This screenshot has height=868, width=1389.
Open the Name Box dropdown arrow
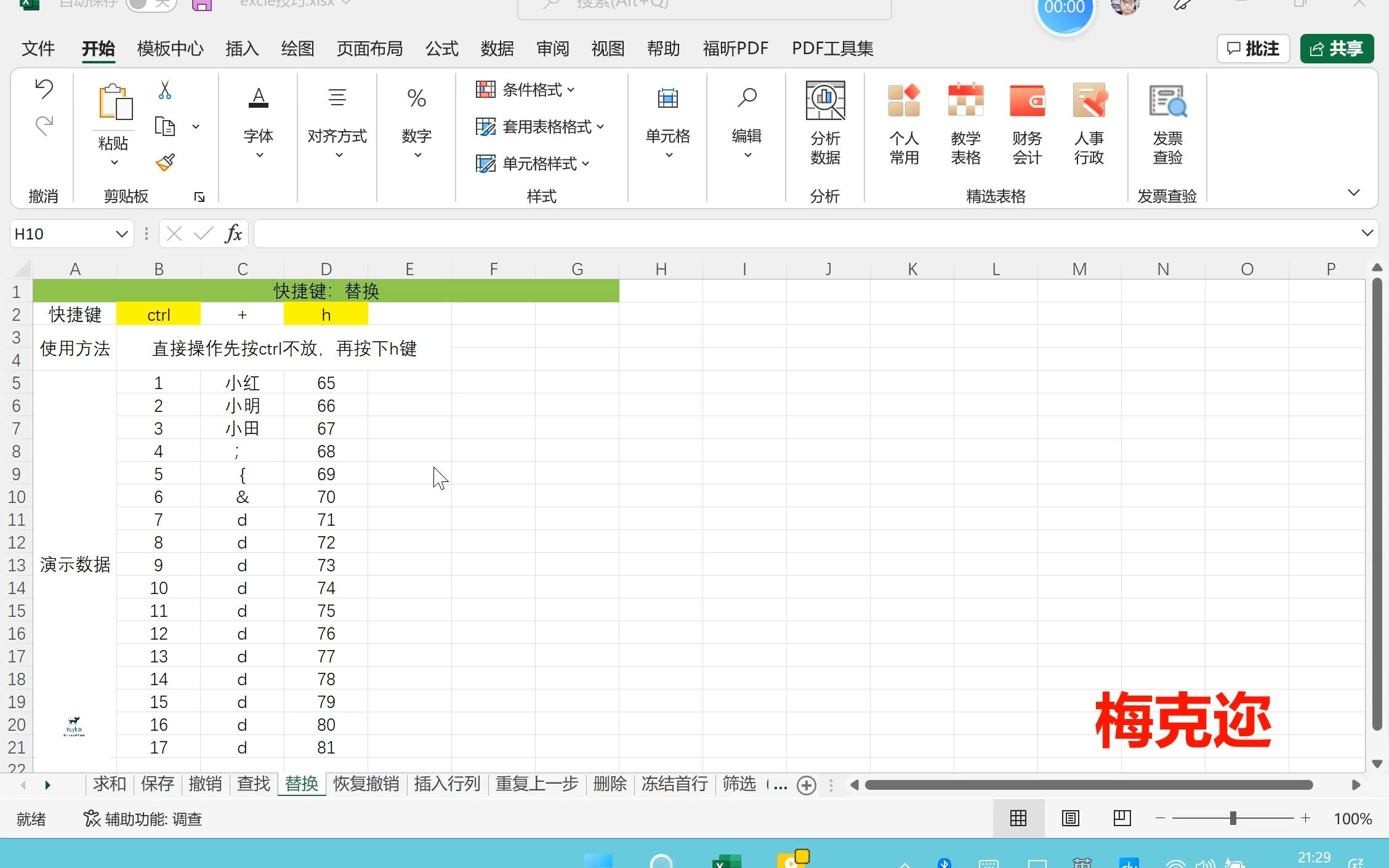(x=122, y=234)
